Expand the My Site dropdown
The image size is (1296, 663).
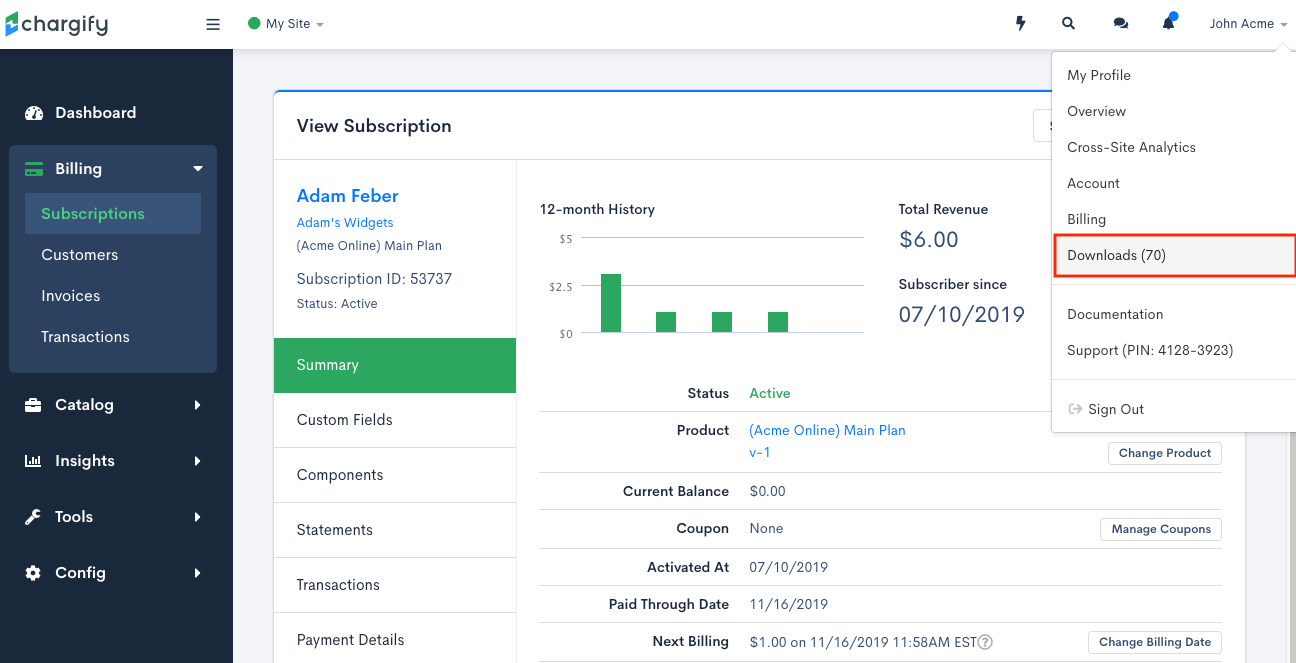pos(286,24)
